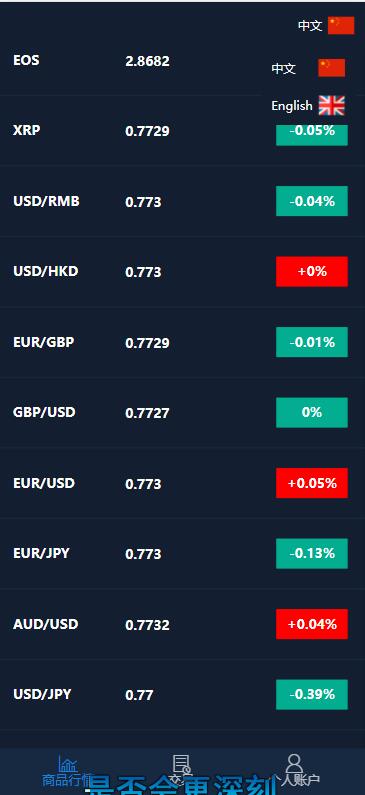Select the EUR/GBP currency pair

click(44, 342)
